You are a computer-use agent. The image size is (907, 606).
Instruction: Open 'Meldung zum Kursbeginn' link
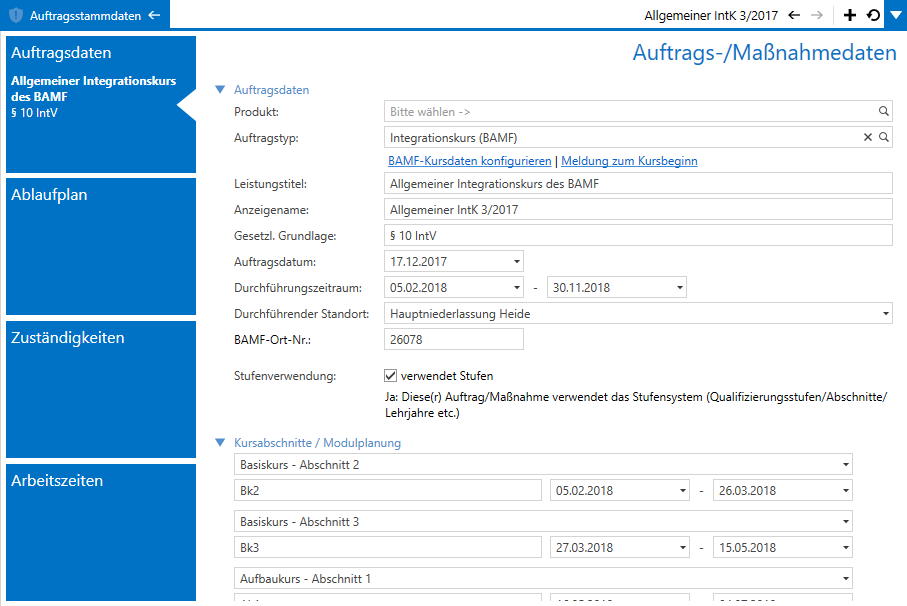[629, 161]
